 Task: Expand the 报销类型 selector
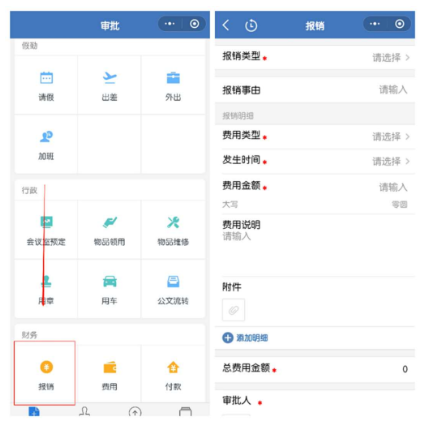pyautogui.click(x=315, y=57)
